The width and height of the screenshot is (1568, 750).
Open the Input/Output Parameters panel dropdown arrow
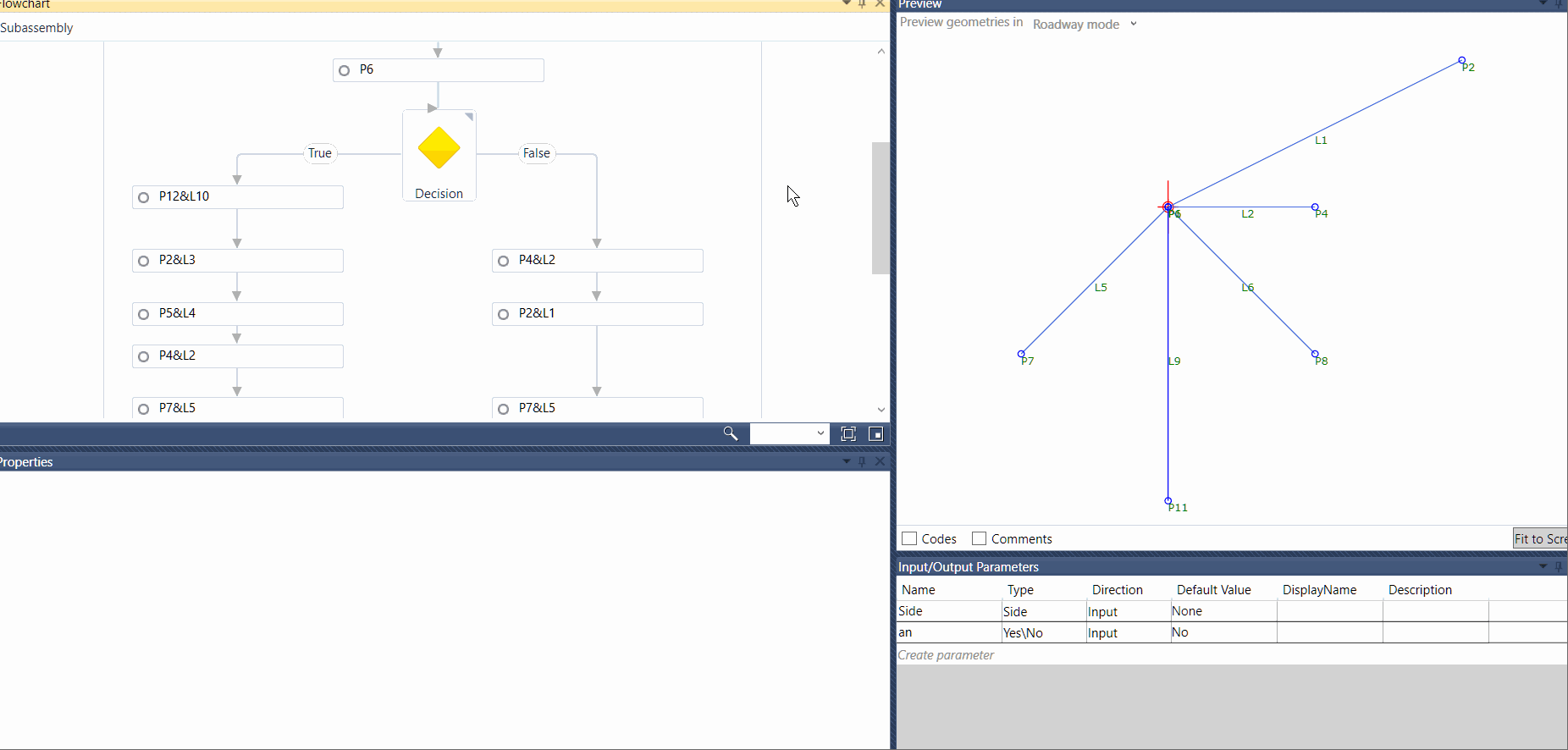coord(1543,566)
